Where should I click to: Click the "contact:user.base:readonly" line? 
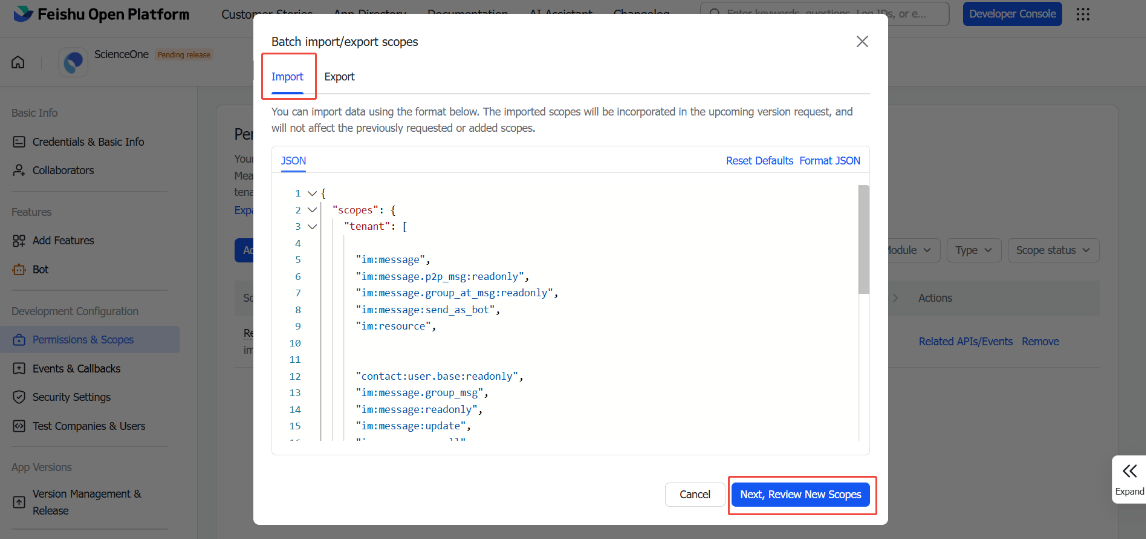pyautogui.click(x=439, y=376)
